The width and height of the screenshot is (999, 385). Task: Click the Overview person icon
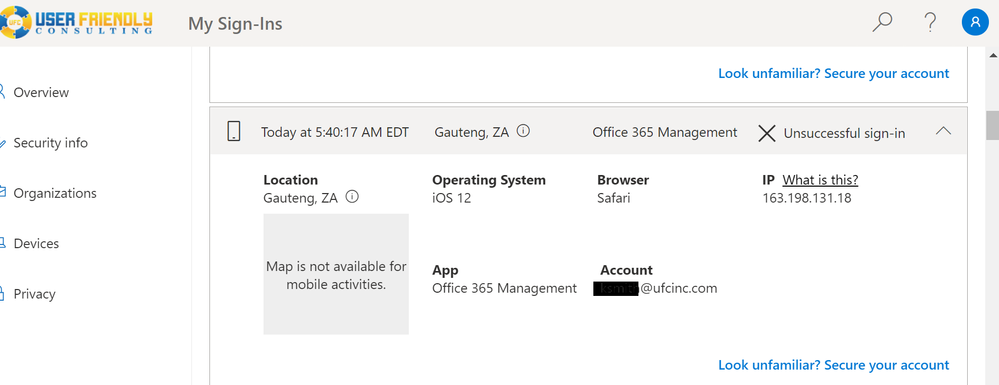tap(3, 92)
